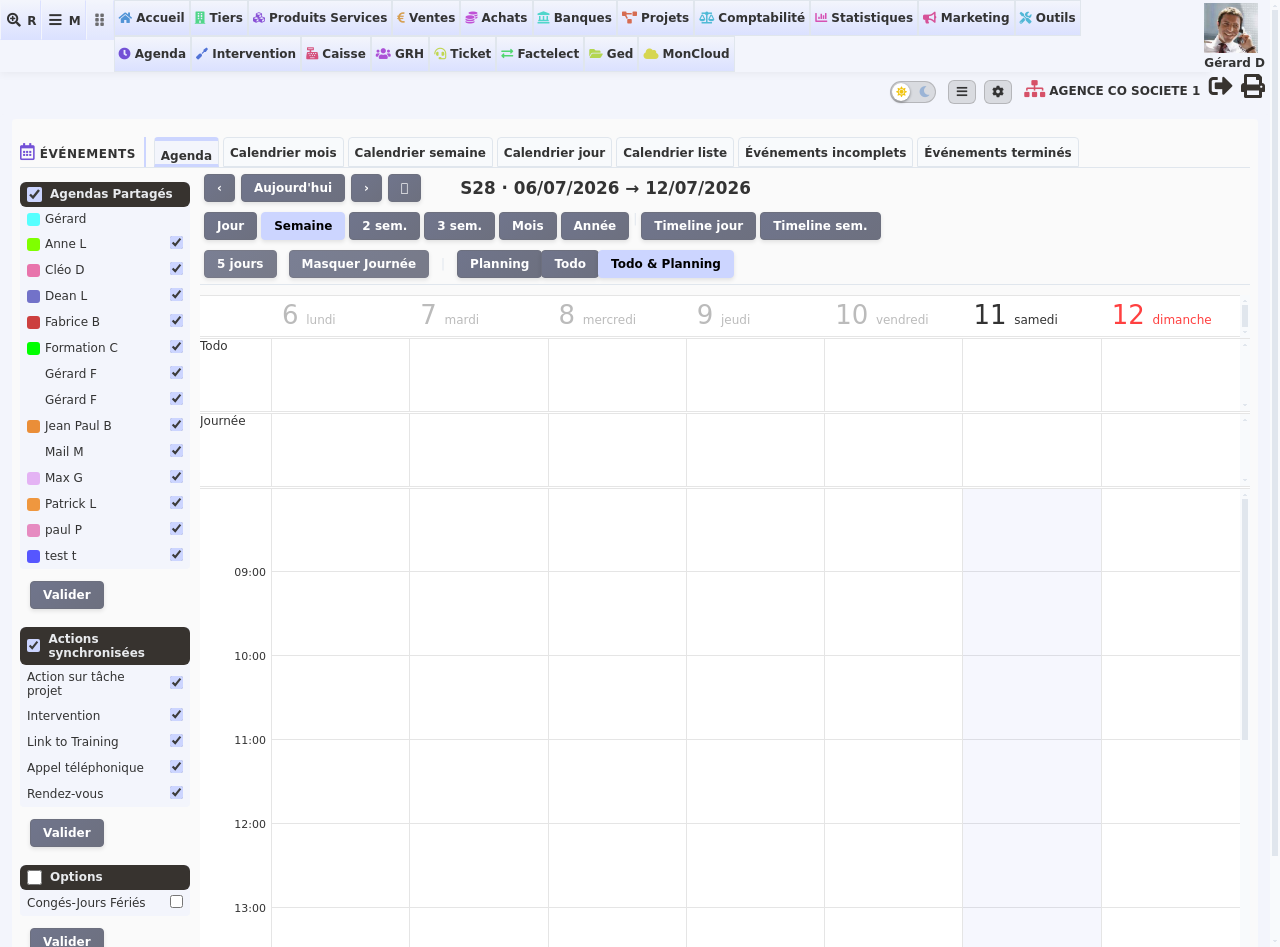Open the Marketing menu

pos(966,18)
